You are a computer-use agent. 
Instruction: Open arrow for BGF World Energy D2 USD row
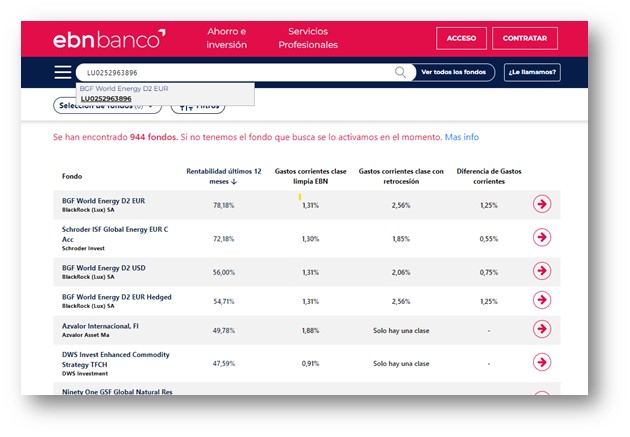pos(542,271)
